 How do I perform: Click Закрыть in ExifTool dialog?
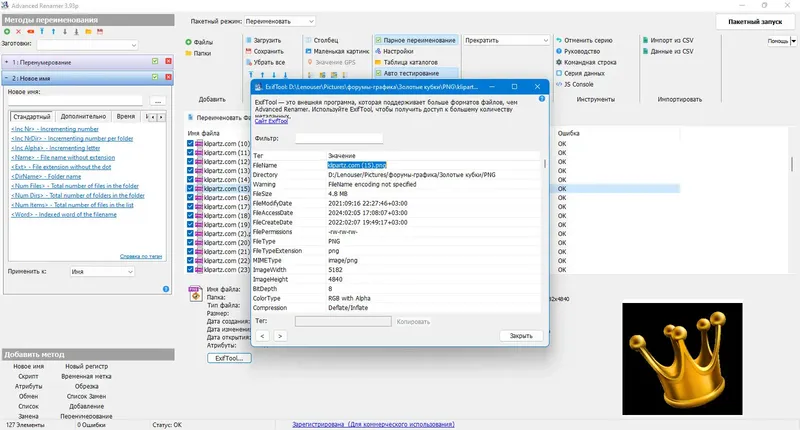click(521, 336)
